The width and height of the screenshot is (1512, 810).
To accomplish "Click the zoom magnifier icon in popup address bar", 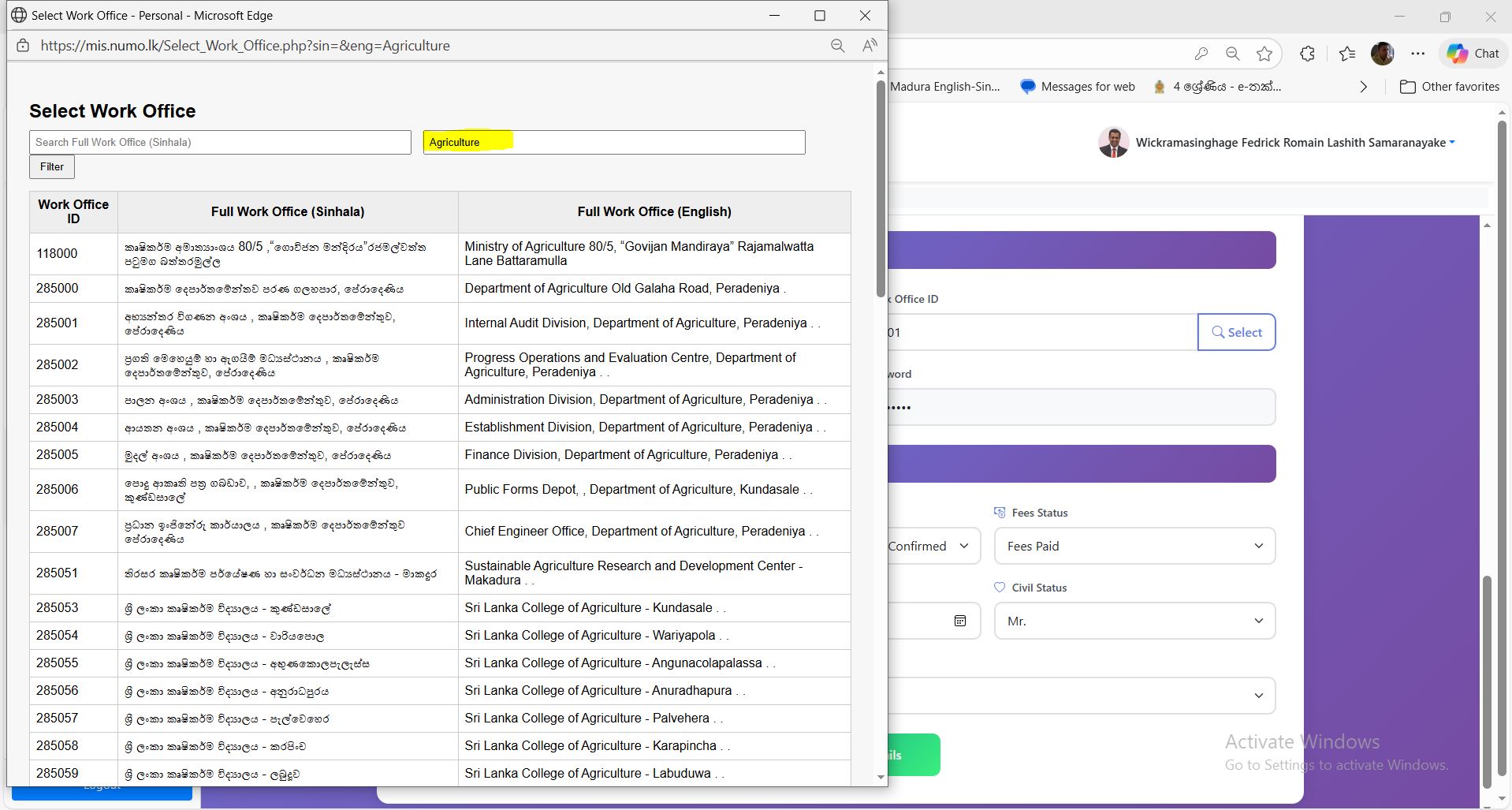I will (837, 46).
